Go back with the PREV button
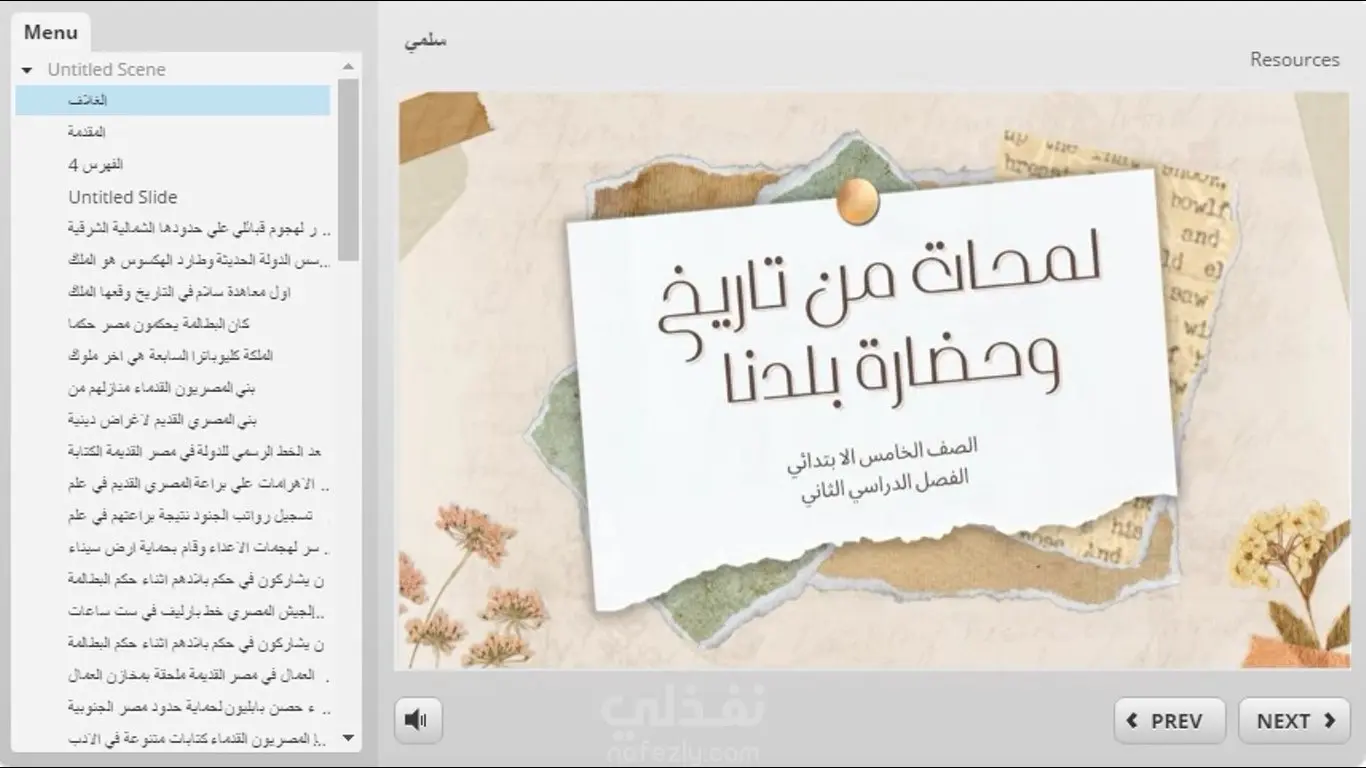 (1169, 721)
